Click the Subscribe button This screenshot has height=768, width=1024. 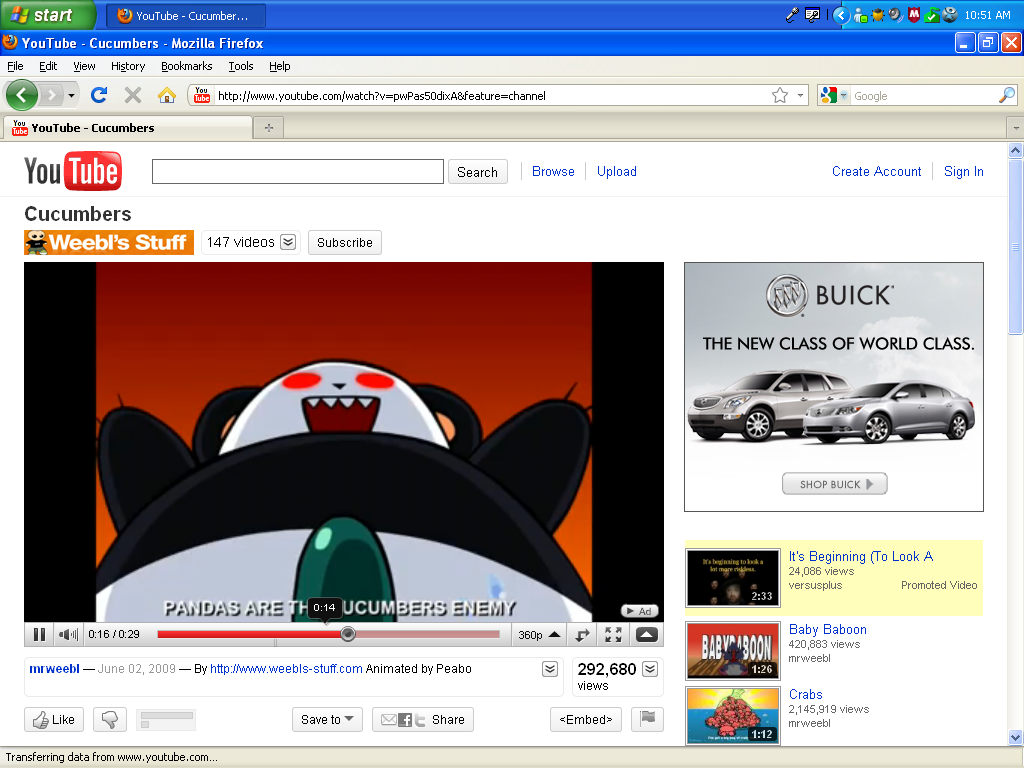(x=345, y=242)
